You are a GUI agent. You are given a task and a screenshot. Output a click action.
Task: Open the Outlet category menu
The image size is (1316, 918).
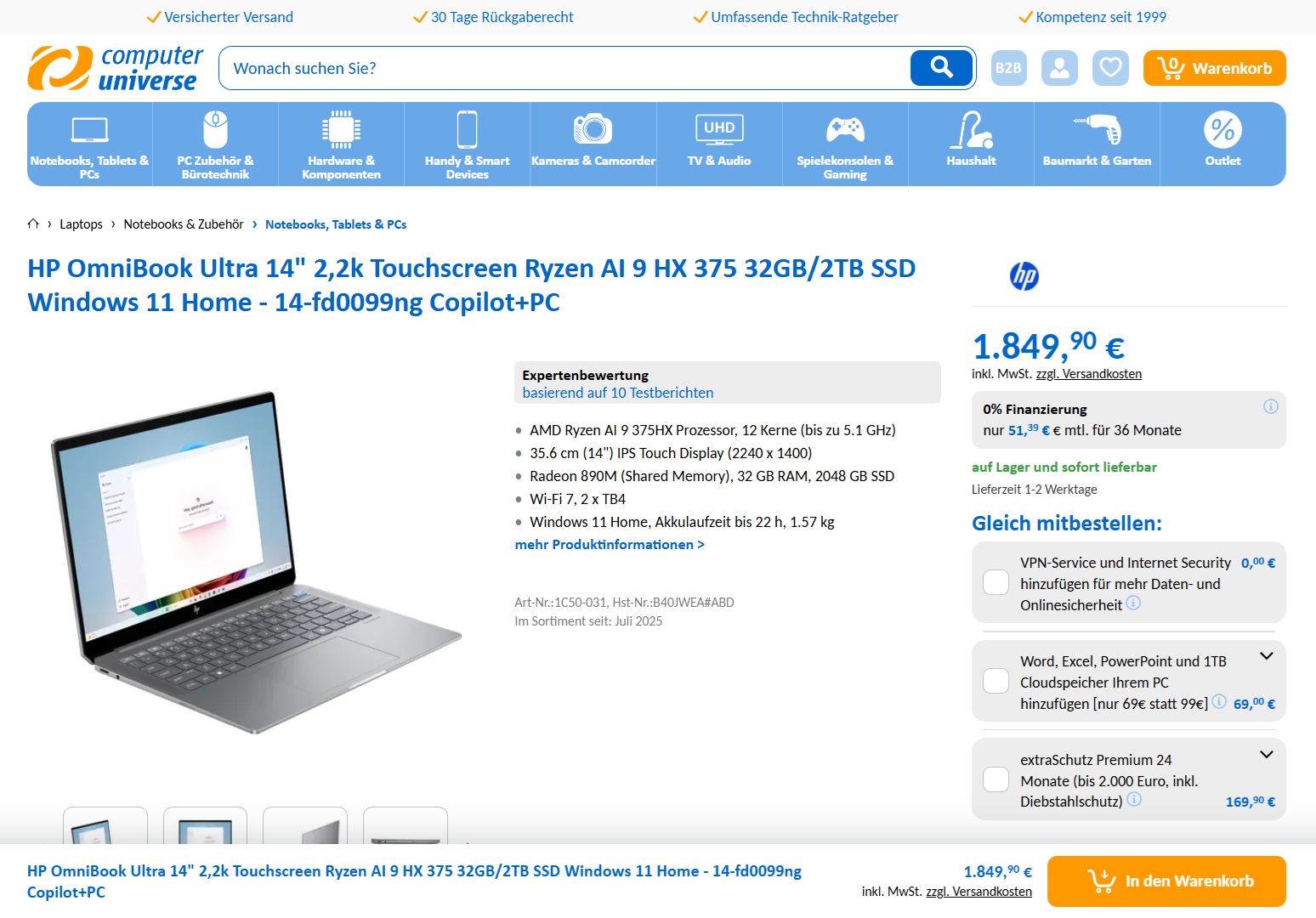(x=1222, y=144)
